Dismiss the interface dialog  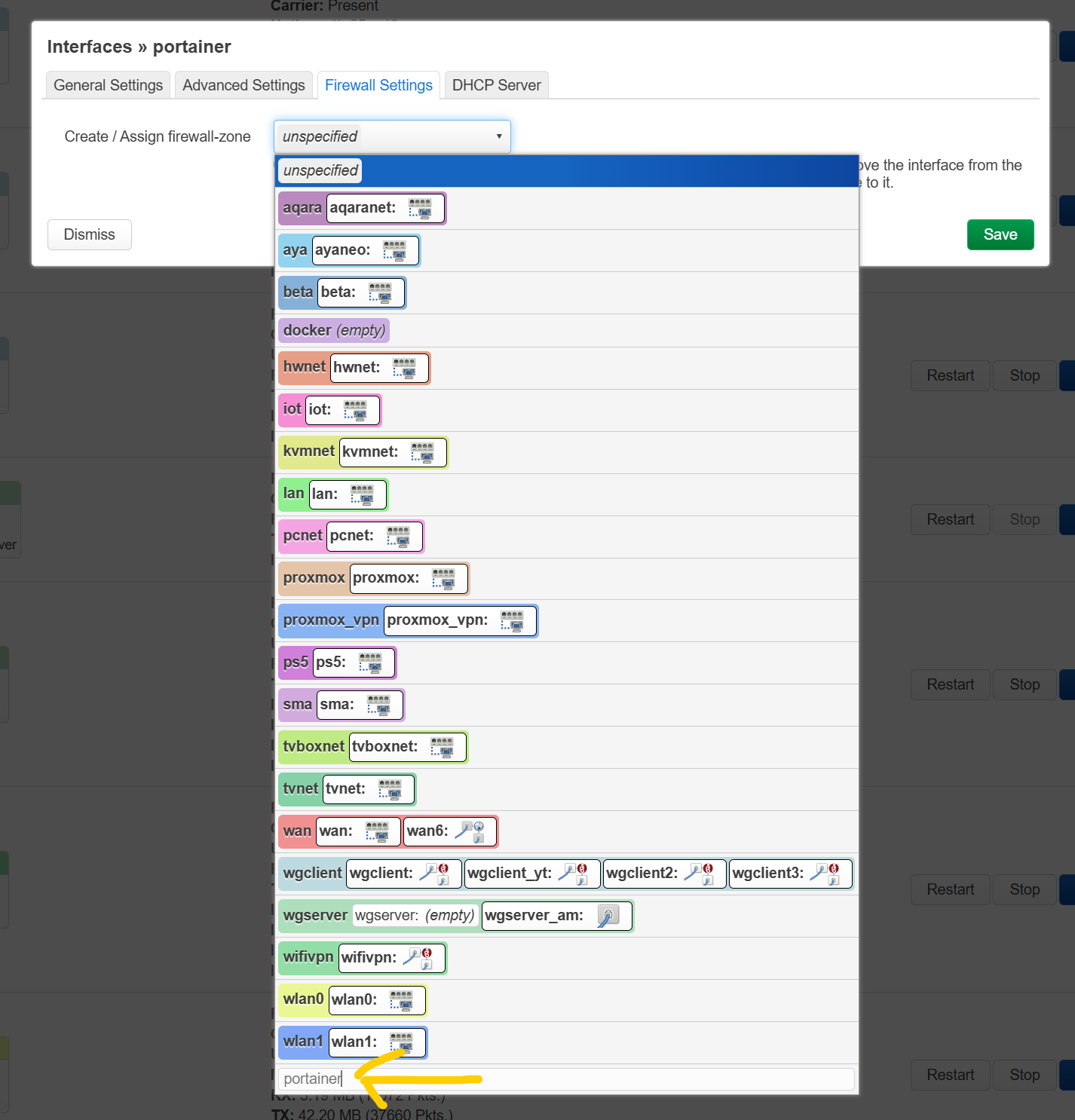89,234
